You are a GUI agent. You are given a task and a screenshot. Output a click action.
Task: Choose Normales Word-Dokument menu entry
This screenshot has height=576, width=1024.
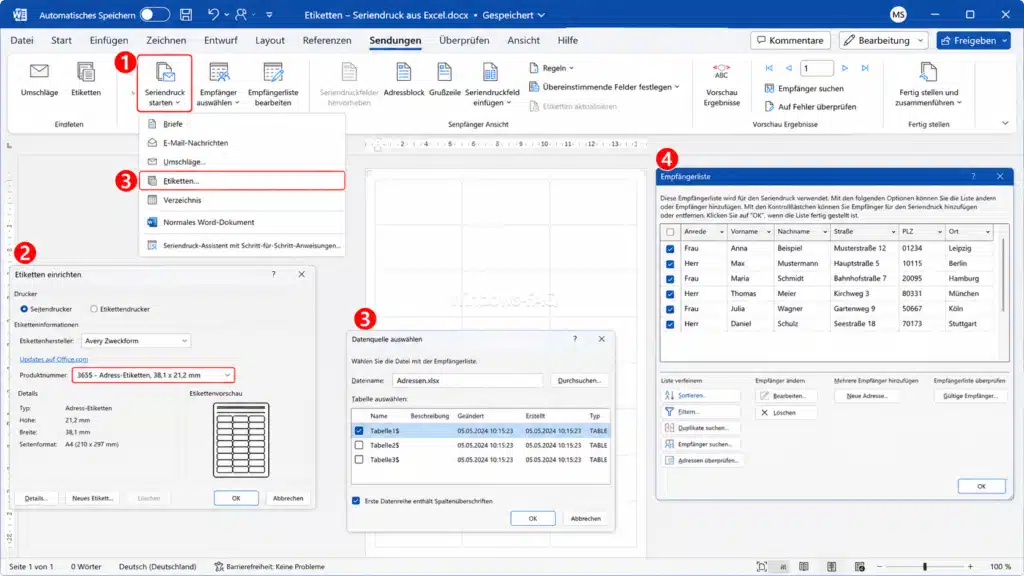[242, 222]
